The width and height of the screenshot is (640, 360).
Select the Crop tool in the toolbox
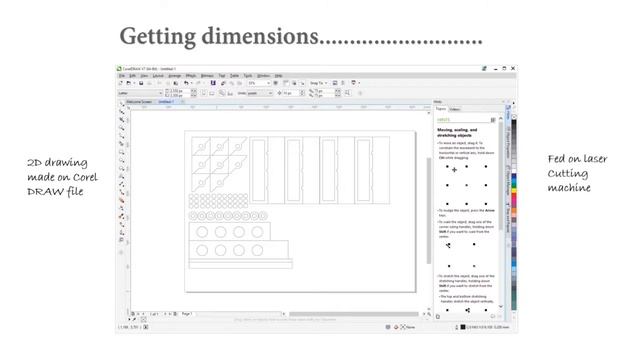point(122,120)
